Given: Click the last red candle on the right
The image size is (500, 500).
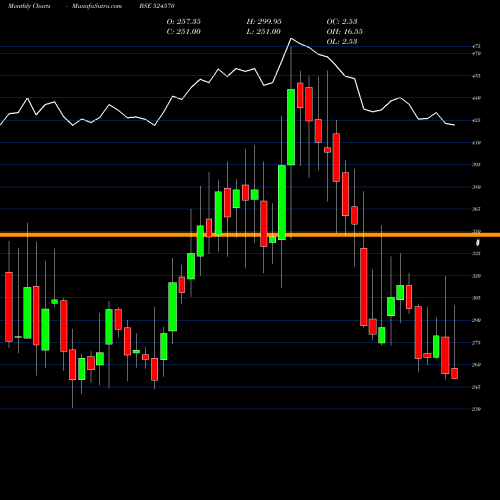Looking at the screenshot, I should click(x=454, y=373).
